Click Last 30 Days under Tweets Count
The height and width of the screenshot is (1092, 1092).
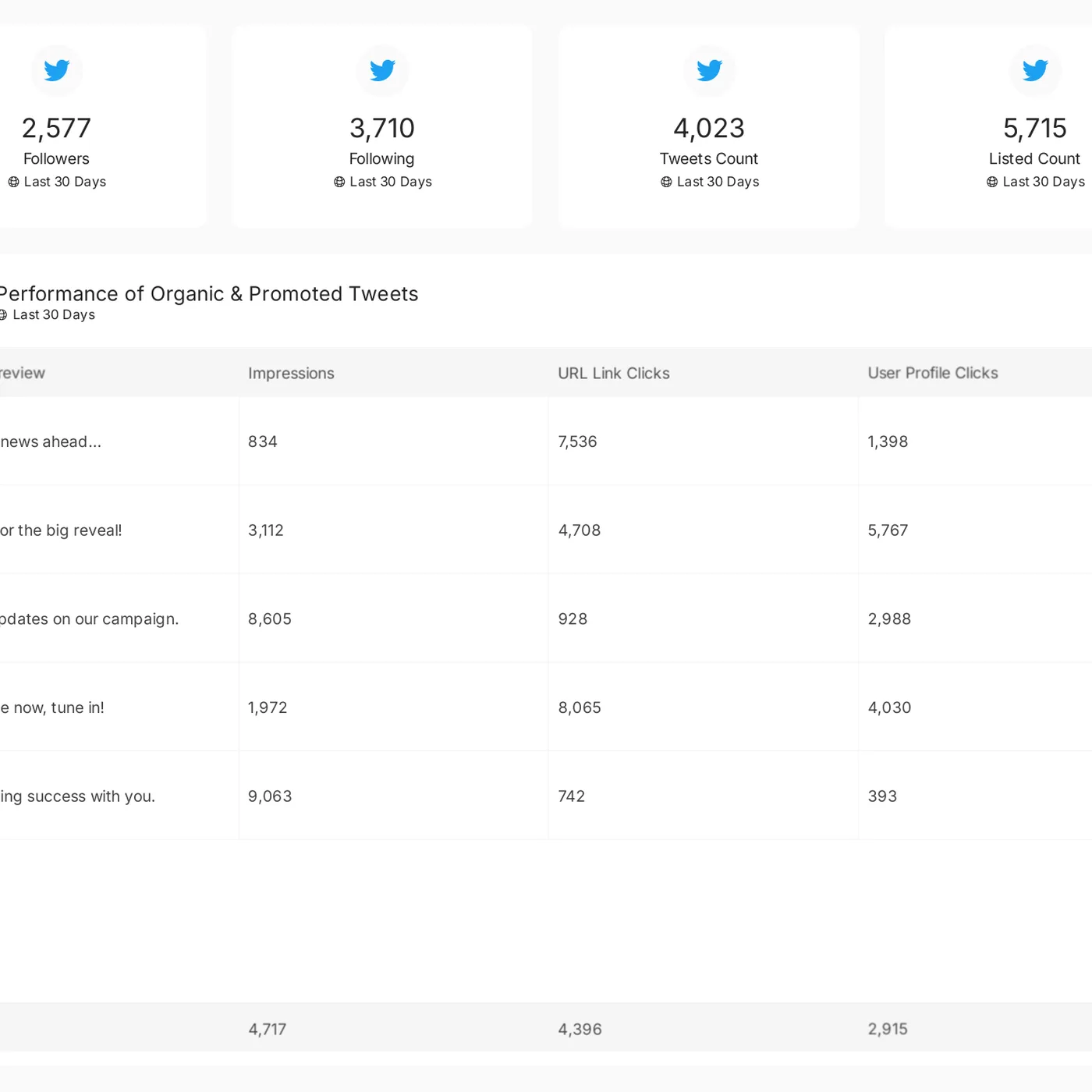click(x=718, y=182)
